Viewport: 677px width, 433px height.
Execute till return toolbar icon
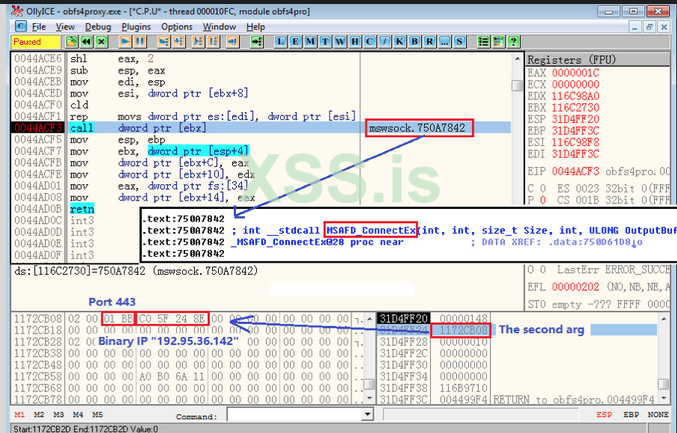click(x=232, y=42)
